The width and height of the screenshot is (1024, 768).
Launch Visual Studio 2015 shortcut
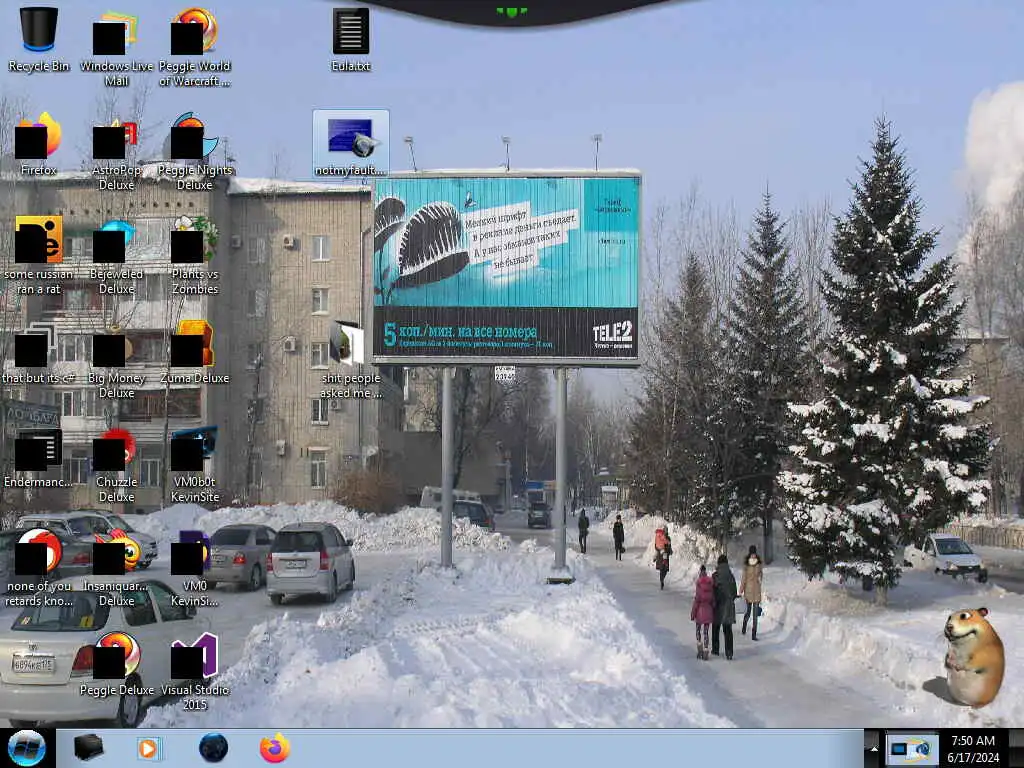195,671
